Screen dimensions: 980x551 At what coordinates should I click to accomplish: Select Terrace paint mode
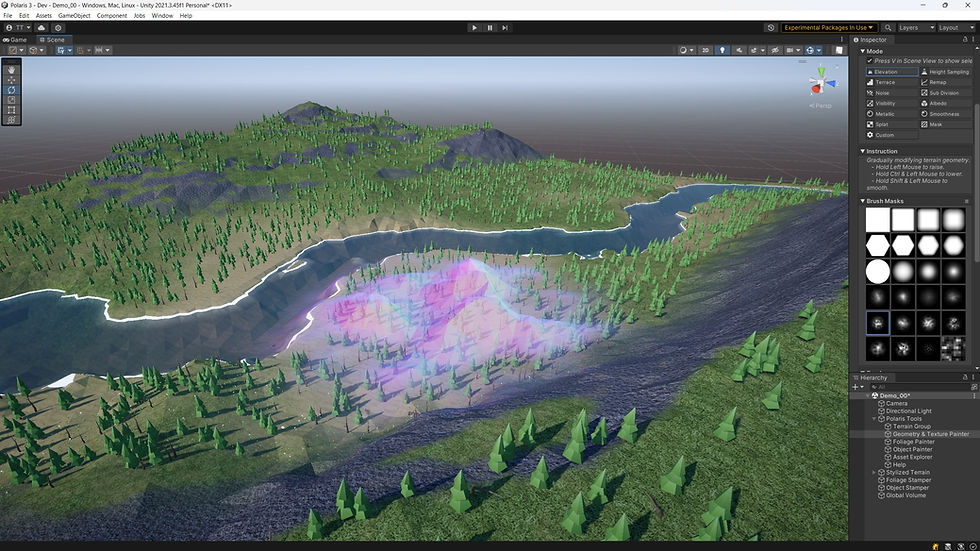tap(892, 82)
